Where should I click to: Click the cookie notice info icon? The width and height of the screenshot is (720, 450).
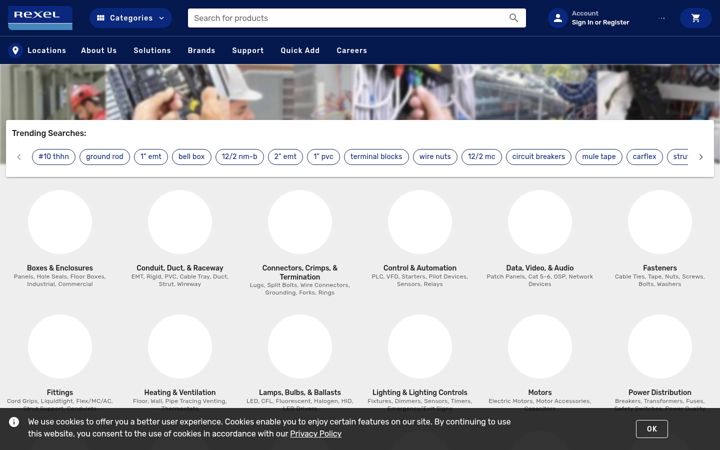point(14,422)
